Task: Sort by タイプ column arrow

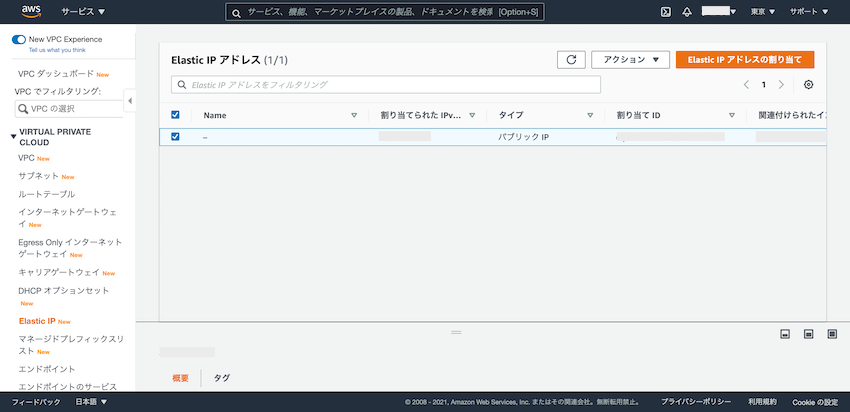Action: (x=590, y=115)
